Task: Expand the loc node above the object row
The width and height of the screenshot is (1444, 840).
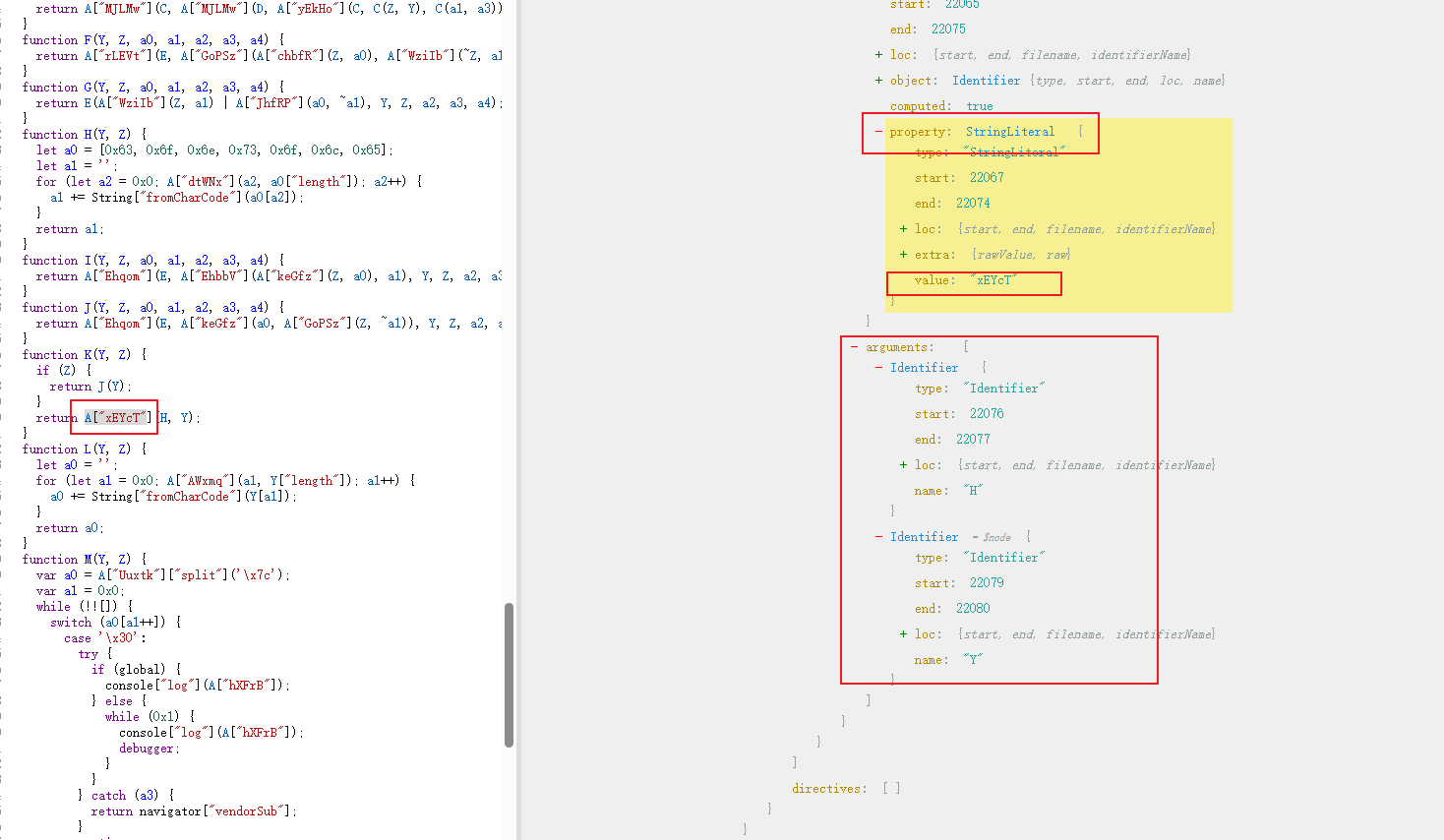Action: pos(878,55)
